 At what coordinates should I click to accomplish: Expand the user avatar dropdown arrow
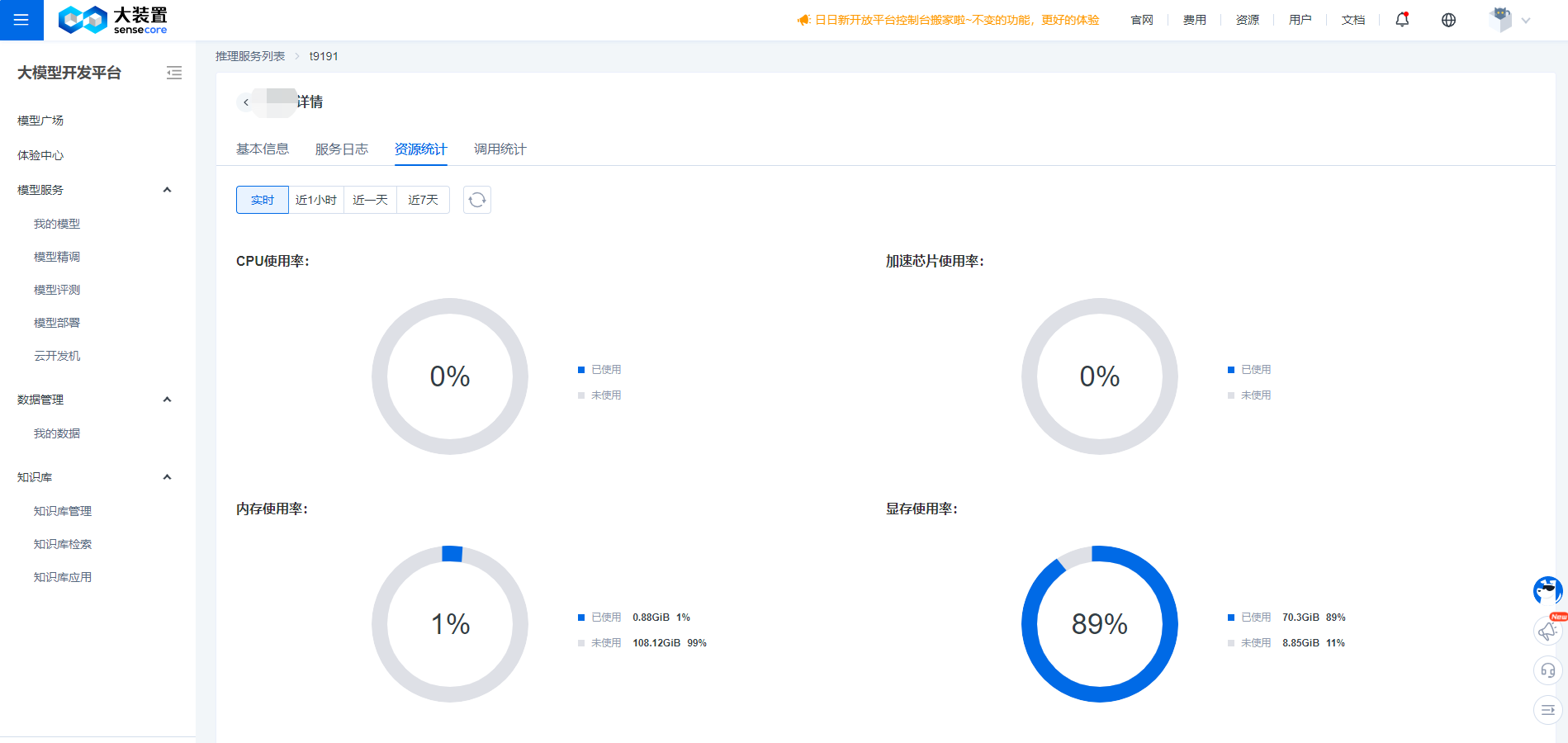(x=1526, y=21)
